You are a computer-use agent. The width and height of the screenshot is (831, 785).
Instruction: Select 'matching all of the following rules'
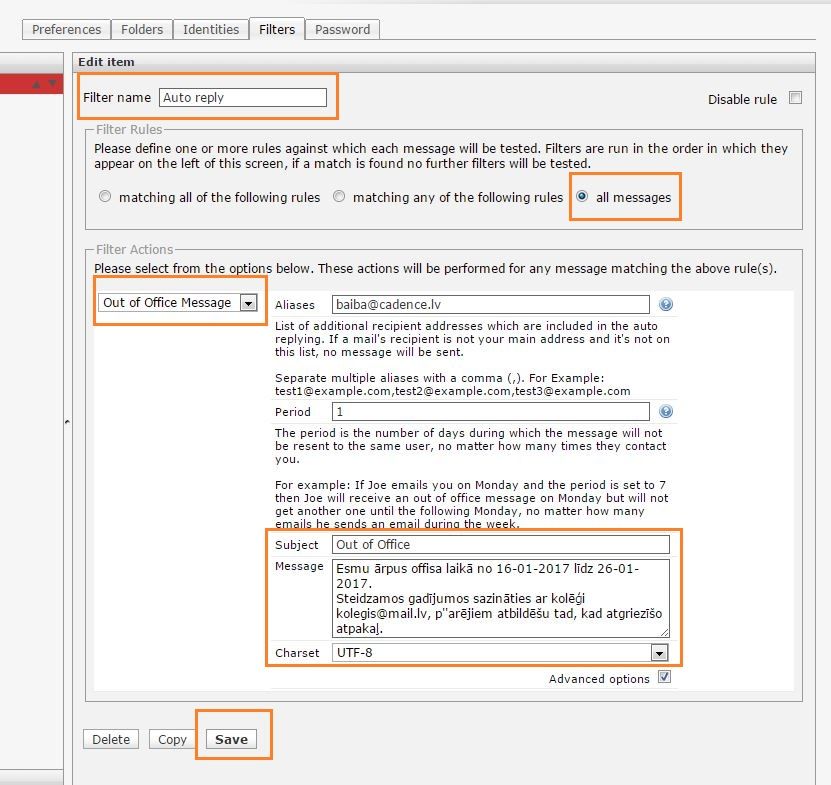coord(105,197)
